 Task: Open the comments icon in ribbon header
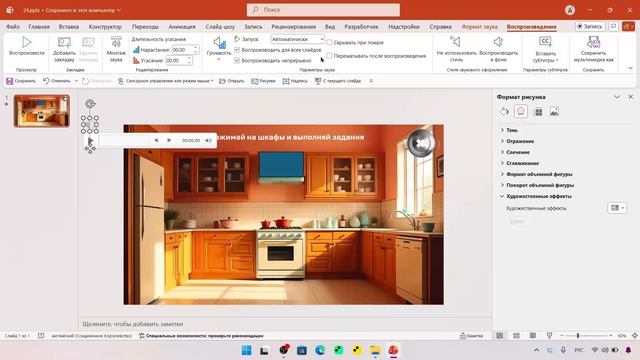pyautogui.click(x=613, y=26)
